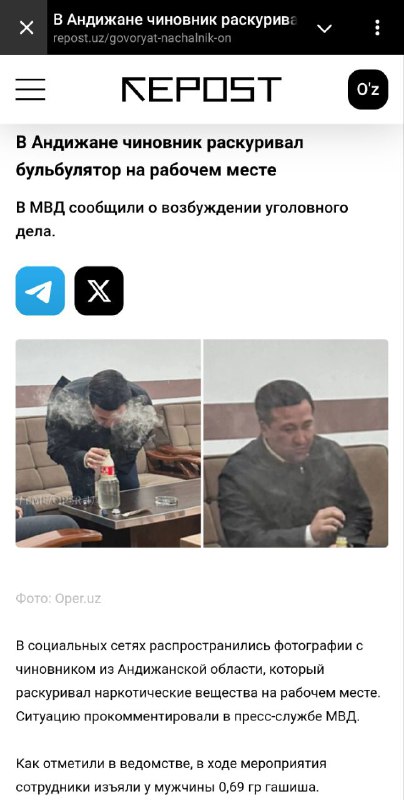Open the hamburger navigation menu
The width and height of the screenshot is (404, 800).
(30, 89)
